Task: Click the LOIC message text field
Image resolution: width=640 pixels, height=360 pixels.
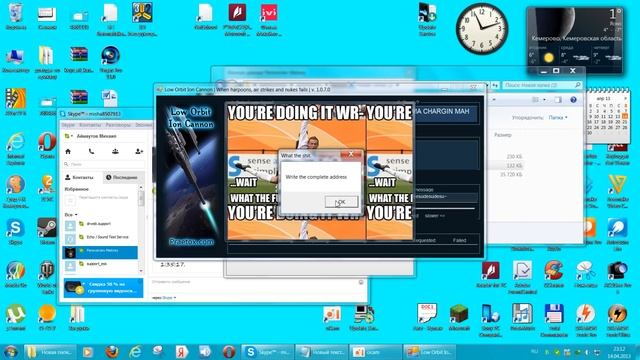Action: tap(446, 197)
